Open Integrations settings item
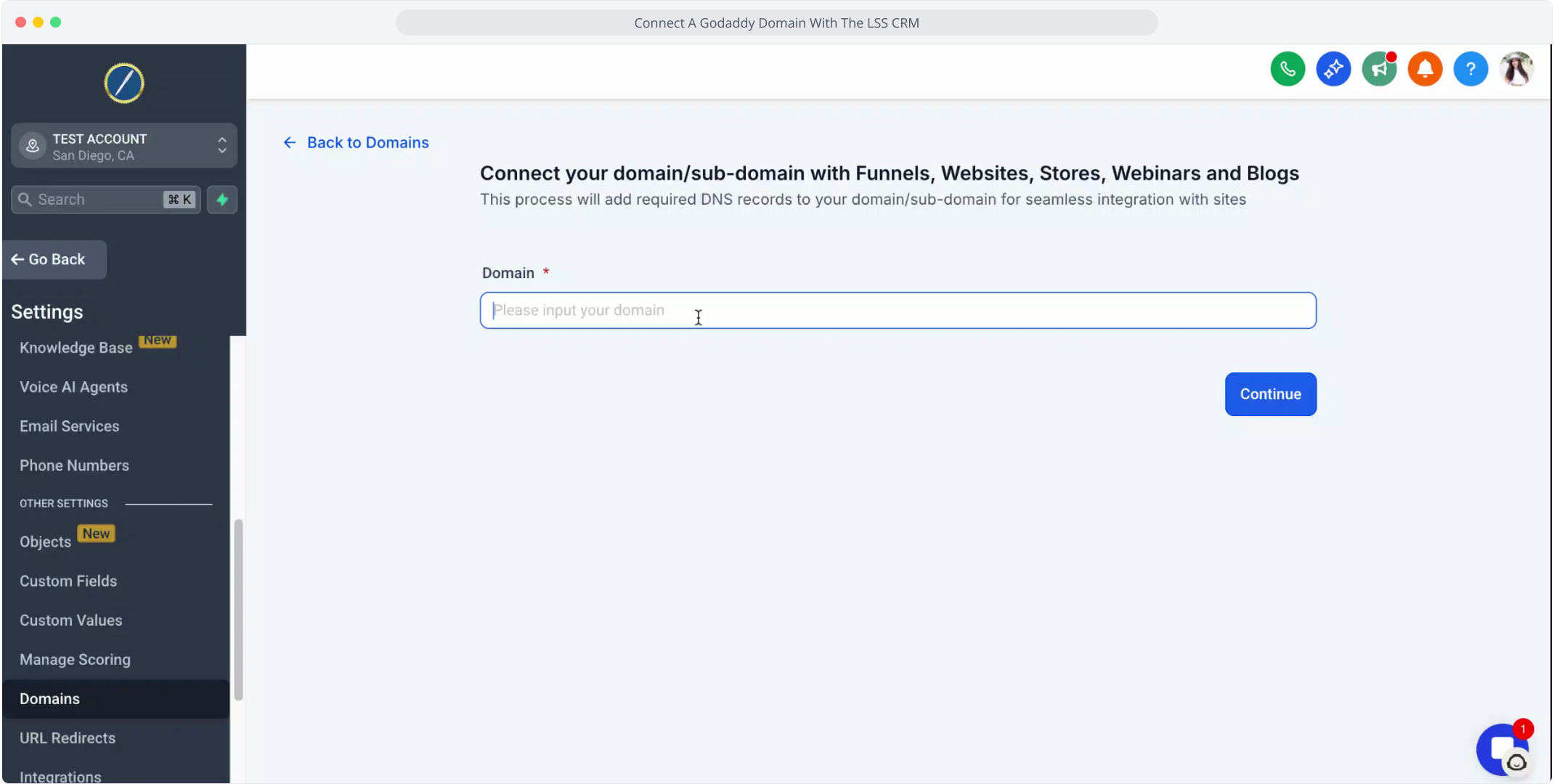The height and width of the screenshot is (784, 1554). pos(60,776)
